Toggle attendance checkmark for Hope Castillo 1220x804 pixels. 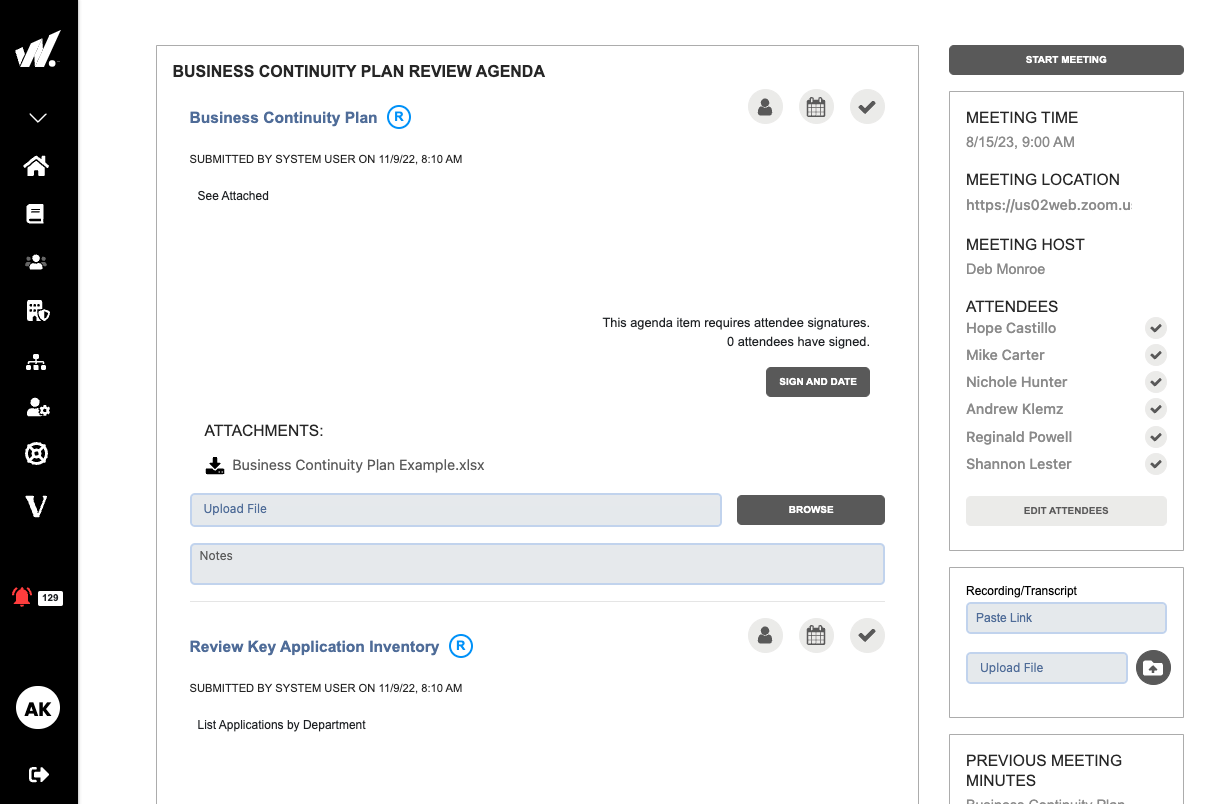coord(1155,328)
